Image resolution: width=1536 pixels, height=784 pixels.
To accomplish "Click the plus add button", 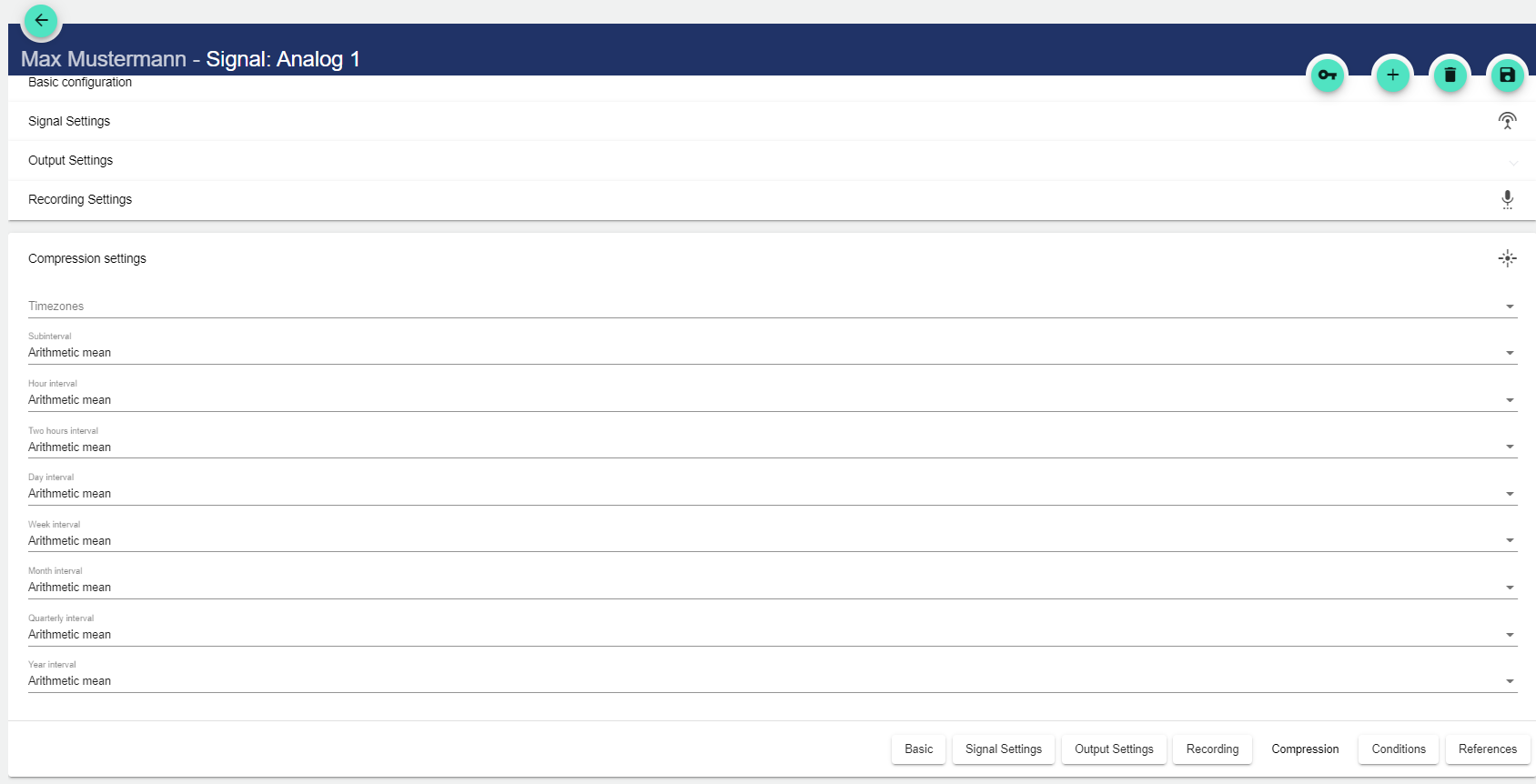I will [x=1392, y=75].
